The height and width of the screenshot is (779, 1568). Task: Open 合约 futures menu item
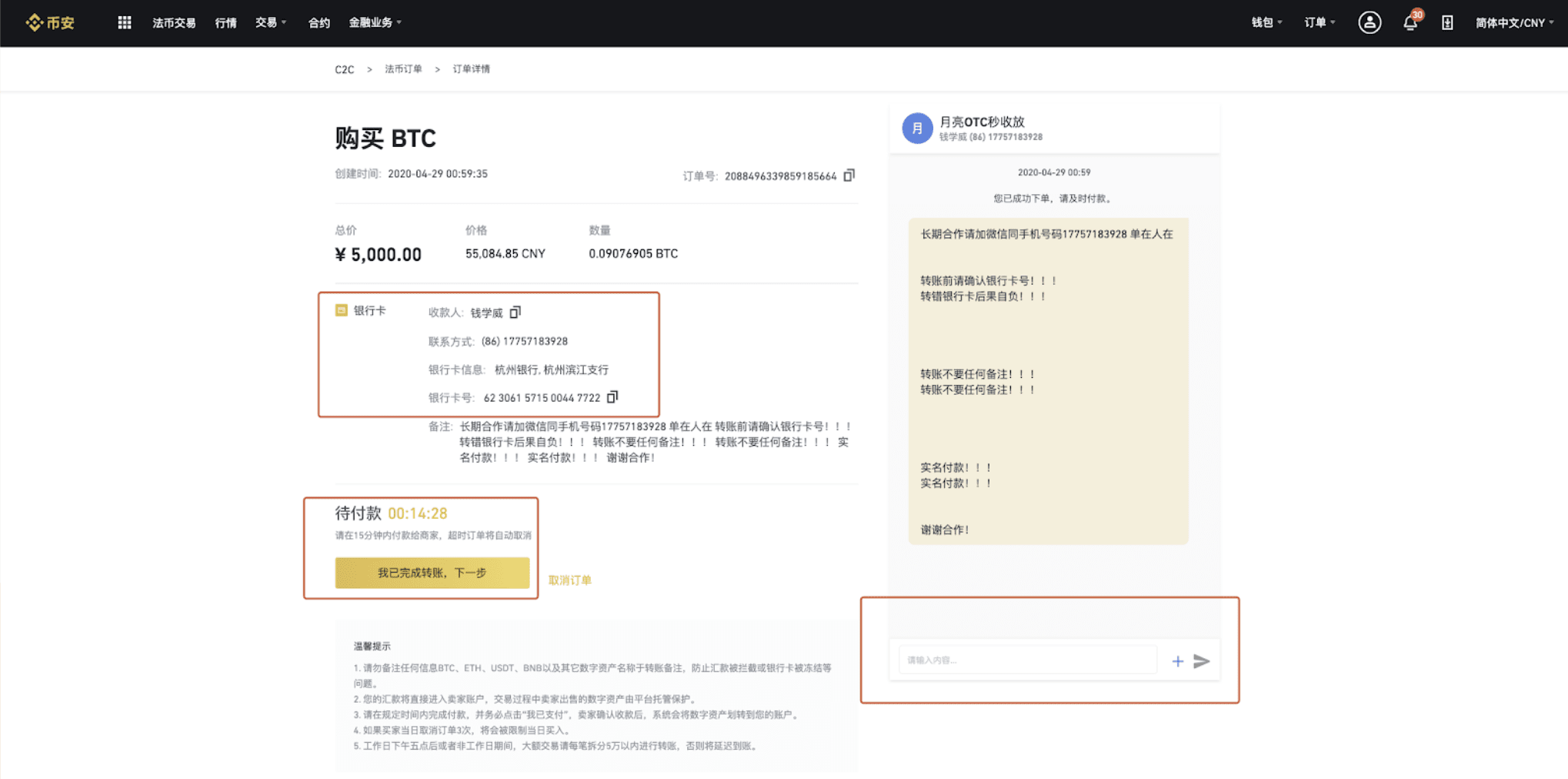pos(319,22)
